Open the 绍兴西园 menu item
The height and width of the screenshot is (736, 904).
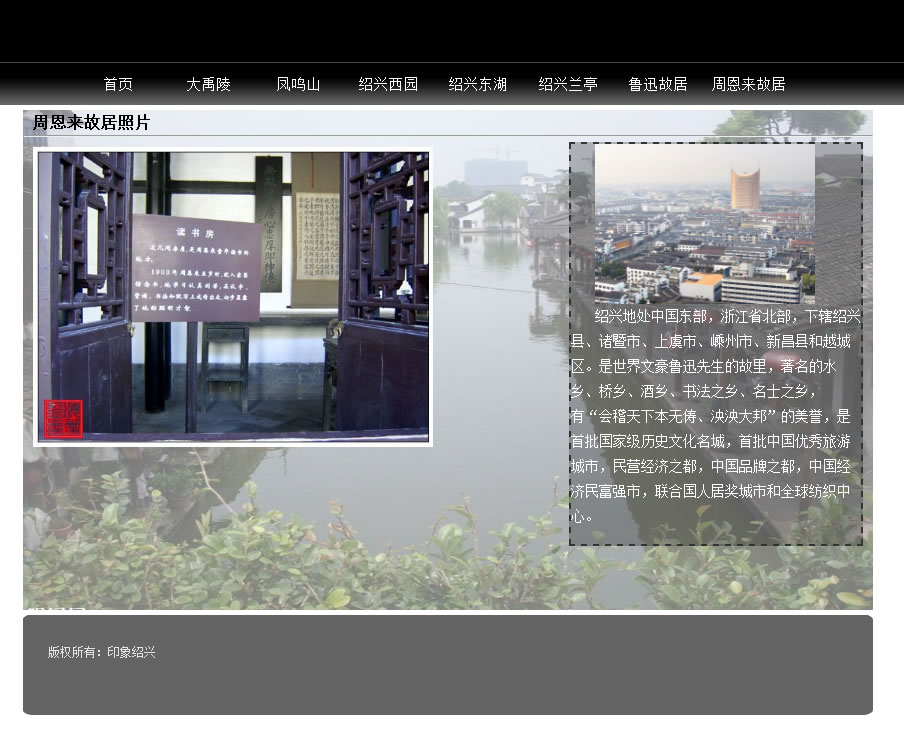[388, 84]
